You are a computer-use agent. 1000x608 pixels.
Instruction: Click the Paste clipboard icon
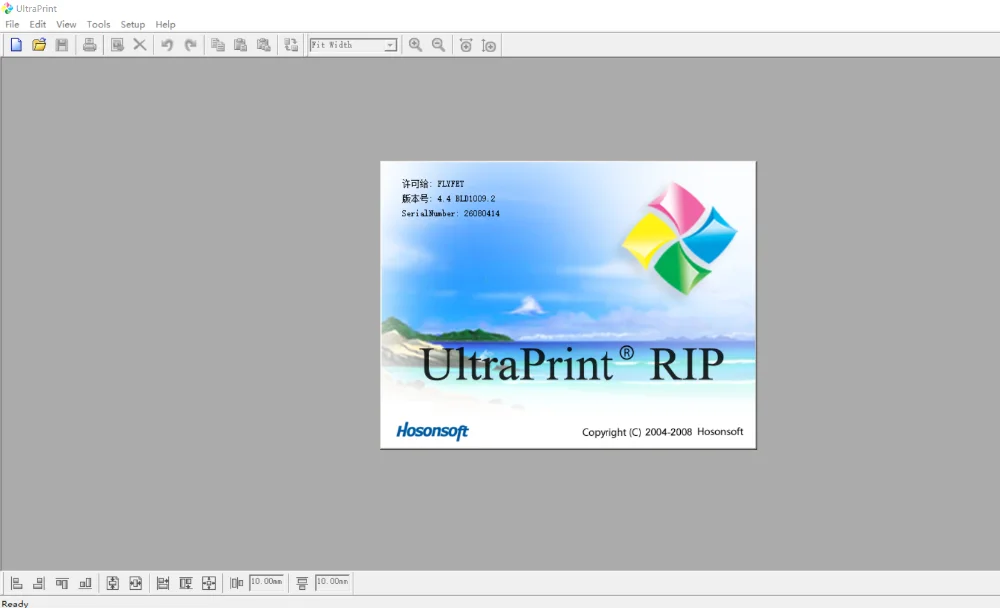click(240, 45)
